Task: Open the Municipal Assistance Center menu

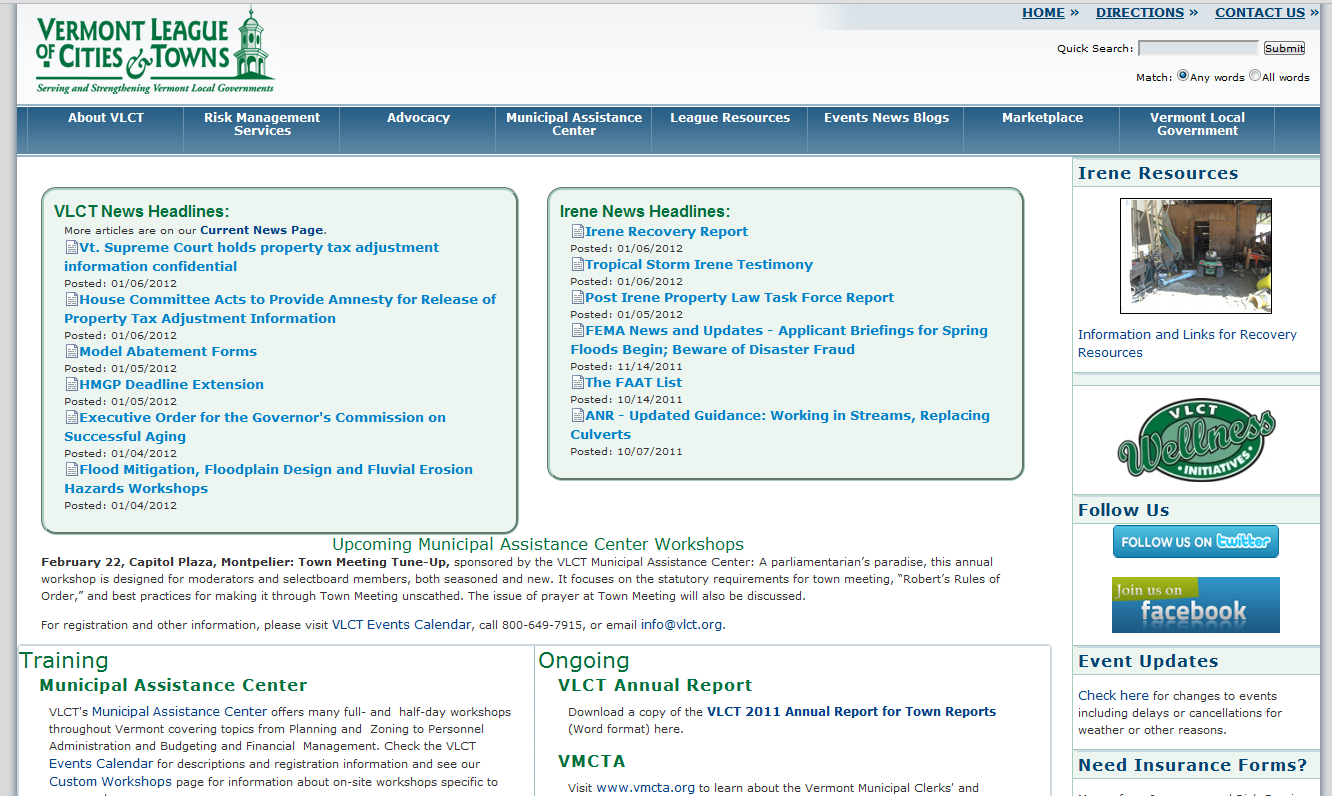Action: pyautogui.click(x=574, y=124)
